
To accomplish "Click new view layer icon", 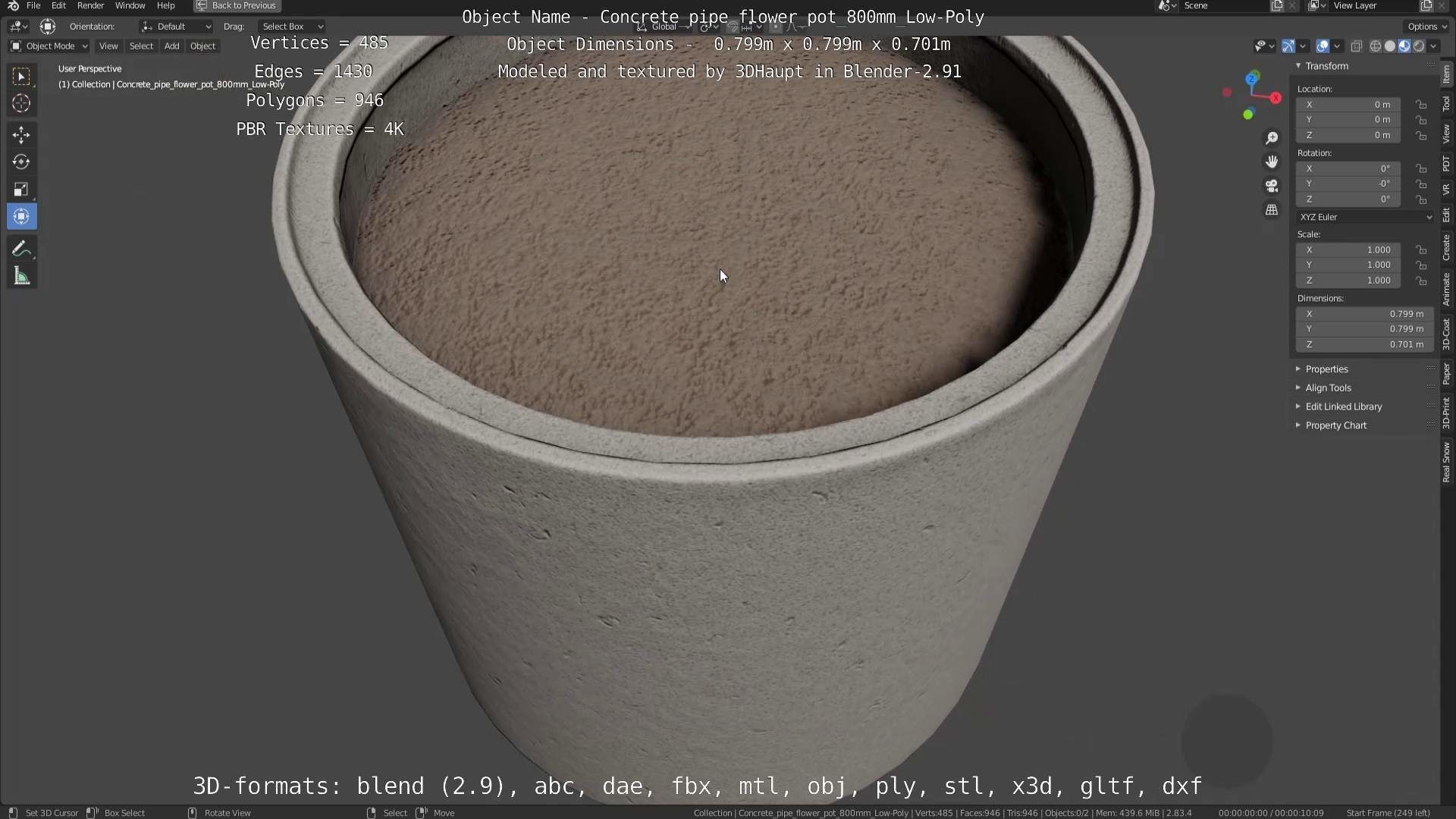I will pyautogui.click(x=1426, y=5).
